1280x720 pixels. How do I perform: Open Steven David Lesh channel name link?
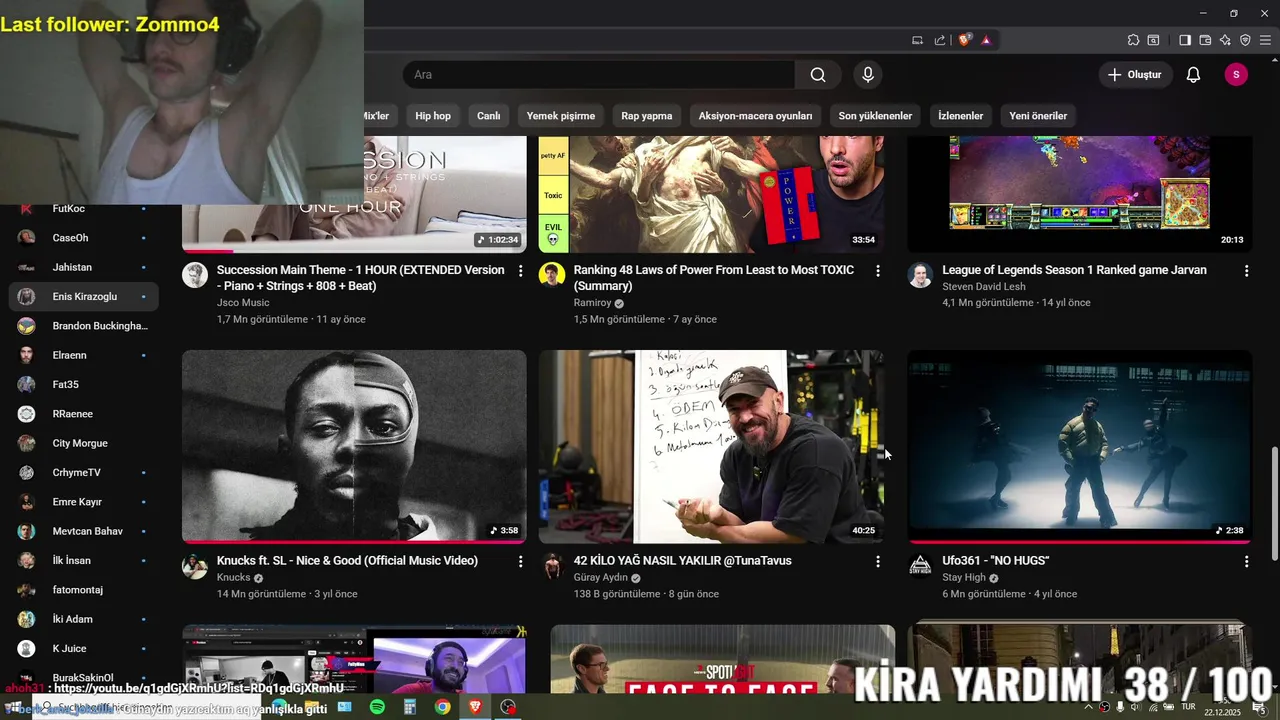tap(983, 286)
